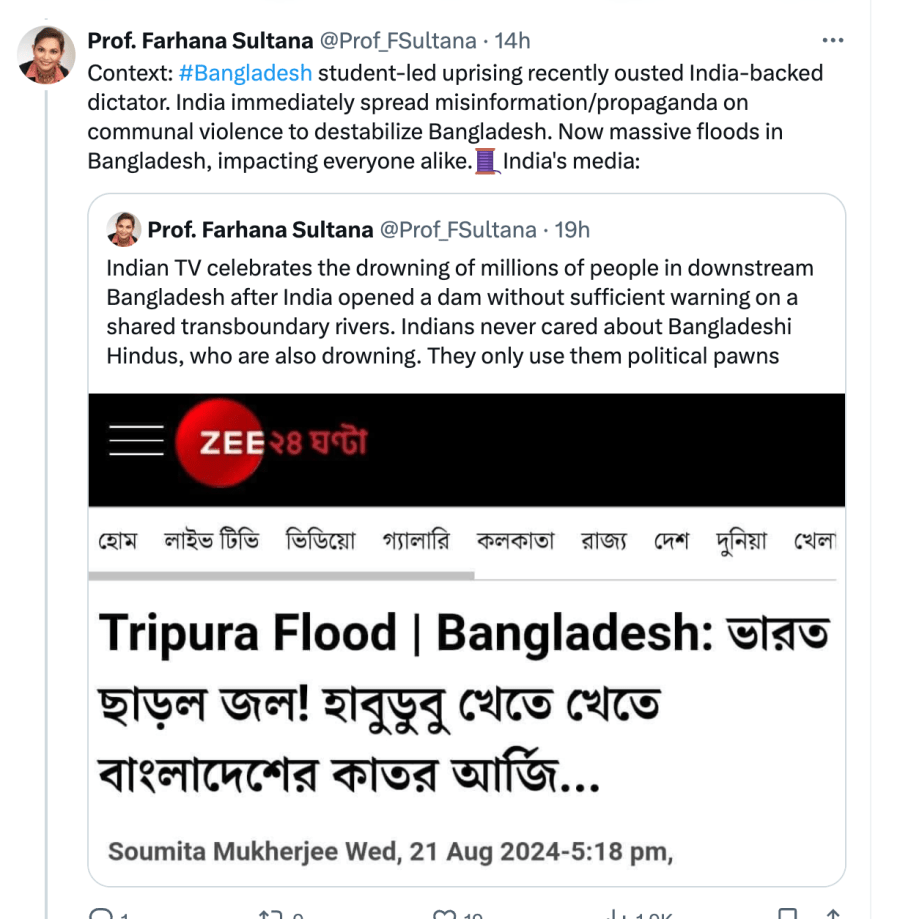Open the #Bangladesh hashtag link

click(246, 73)
